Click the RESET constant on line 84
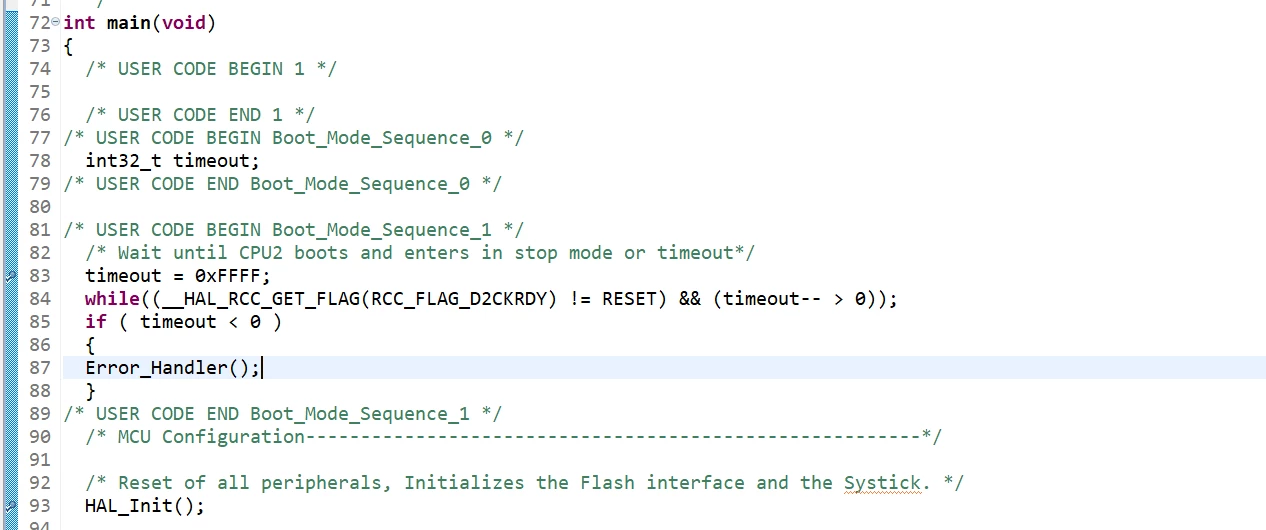 coord(629,299)
